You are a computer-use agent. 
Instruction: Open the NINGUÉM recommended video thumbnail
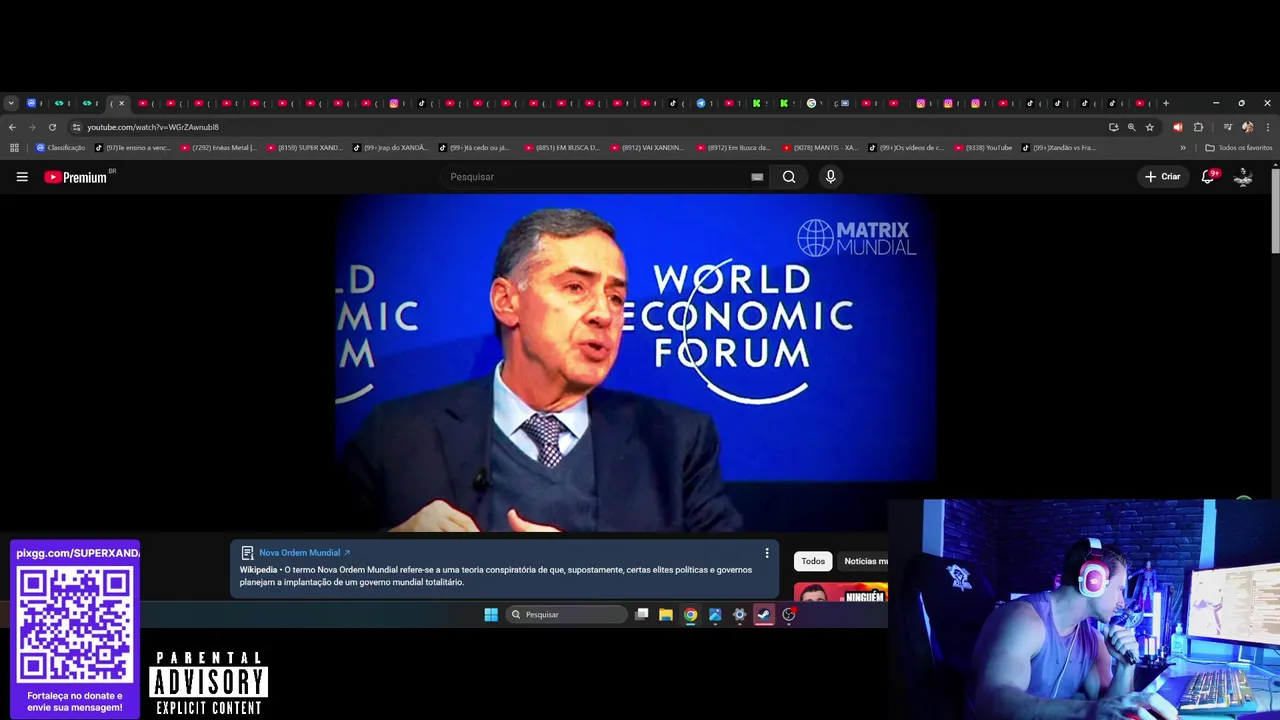click(x=841, y=592)
